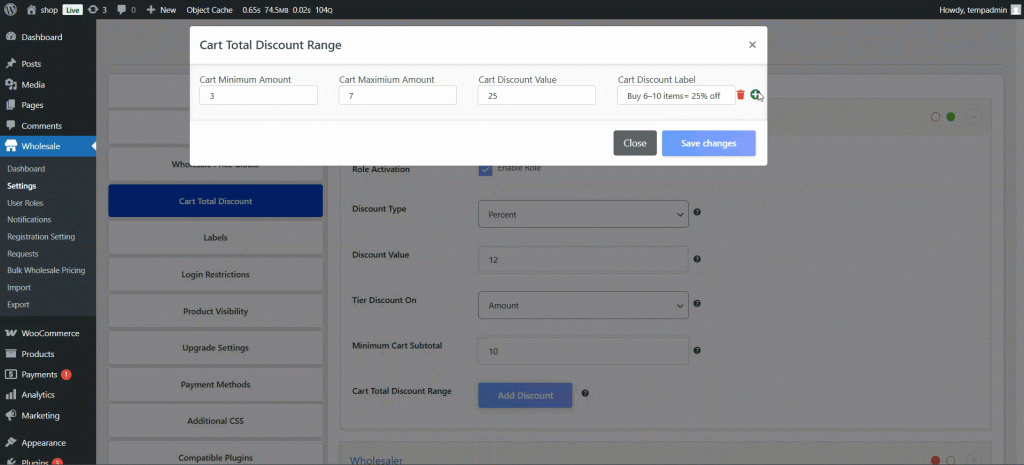The image size is (1024, 465).
Task: Click the Cart Minimum Amount field
Action: 258,95
